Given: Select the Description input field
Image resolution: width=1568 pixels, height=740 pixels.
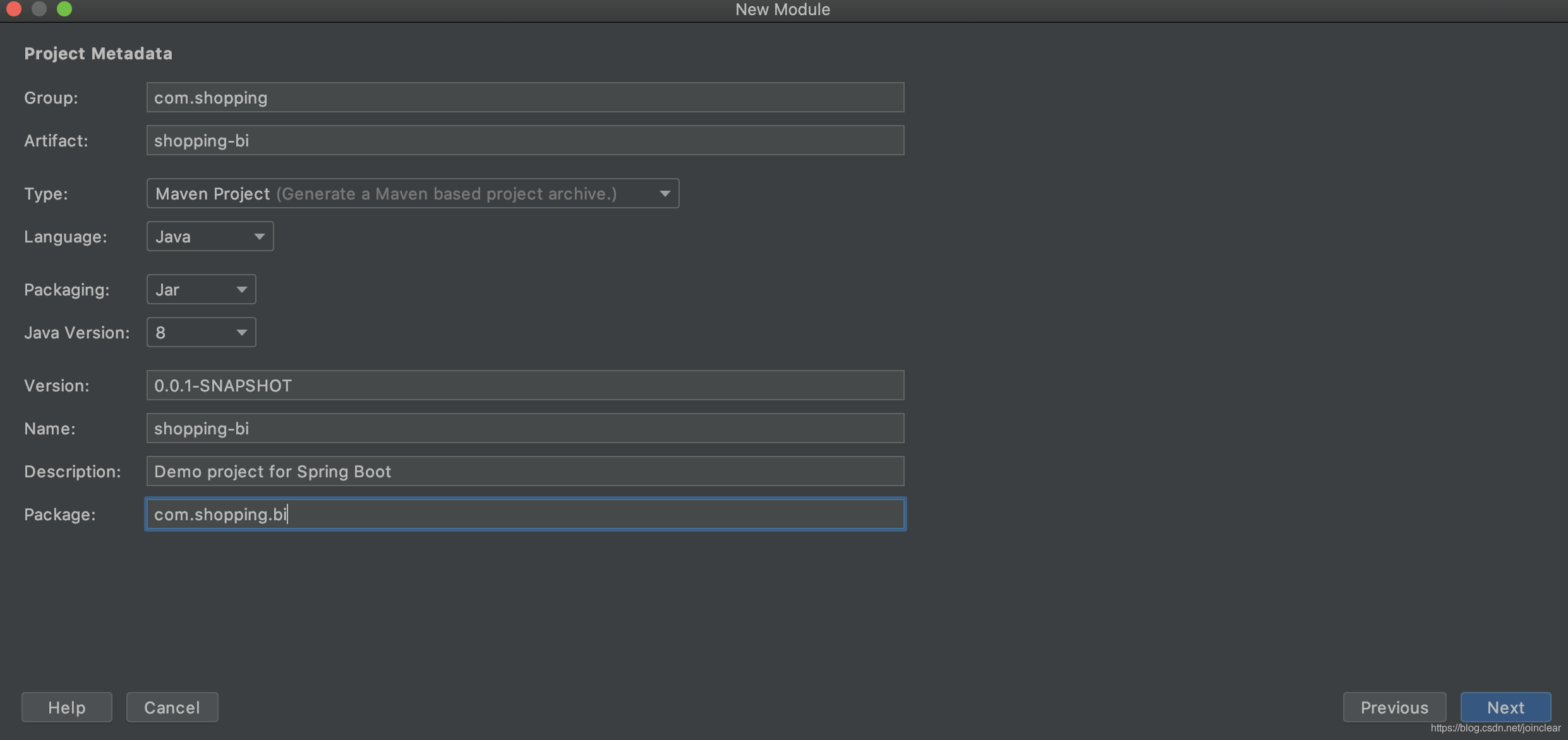Looking at the screenshot, I should [524, 470].
